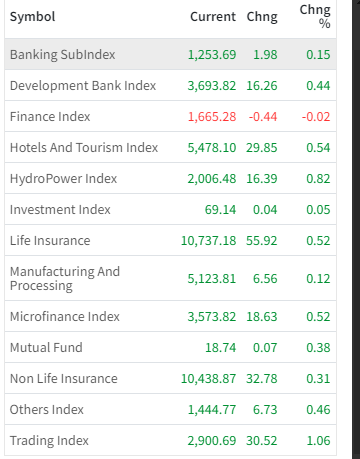The height and width of the screenshot is (459, 360).
Task: Sort by the Current column header
Action: coord(213,17)
